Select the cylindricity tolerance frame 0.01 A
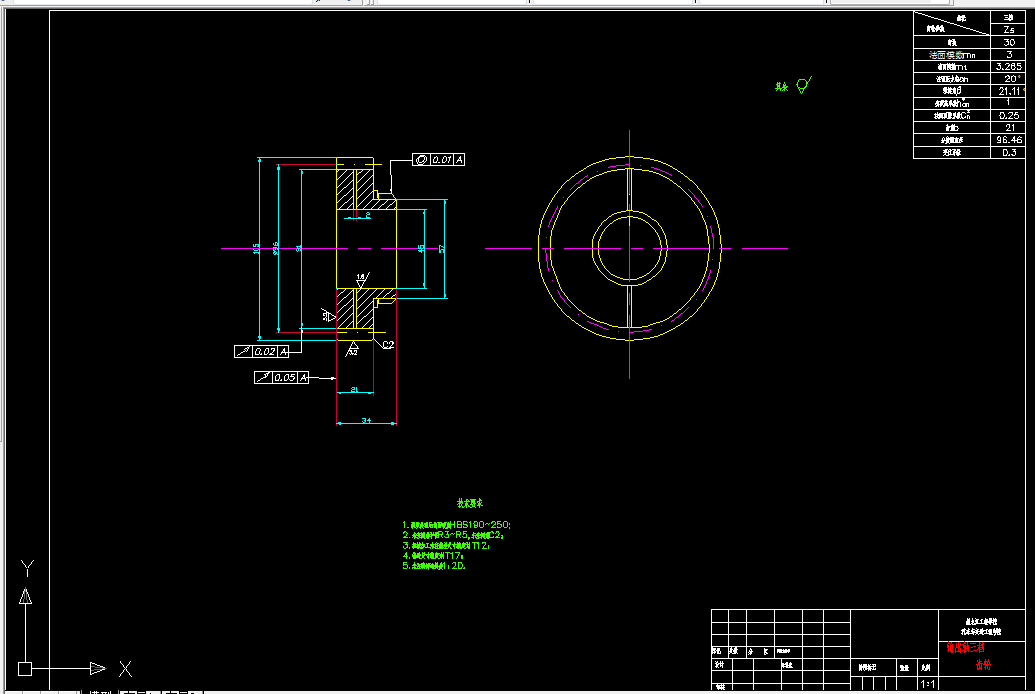The width and height of the screenshot is (1035, 694). [x=438, y=159]
